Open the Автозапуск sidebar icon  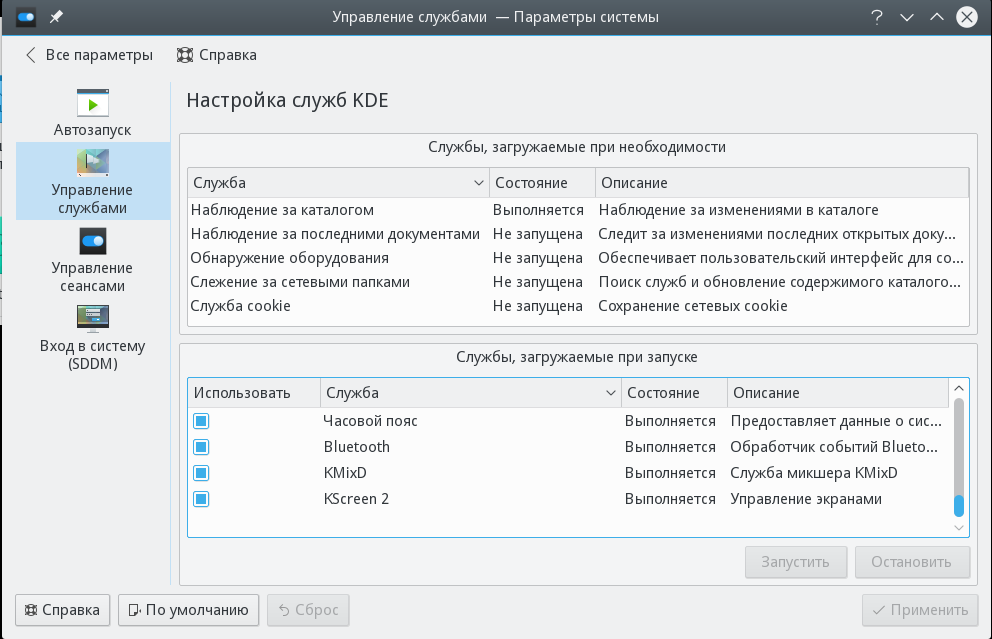tap(93, 104)
